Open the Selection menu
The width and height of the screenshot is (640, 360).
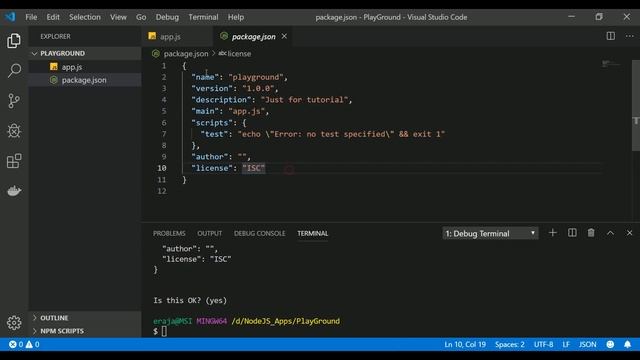tap(84, 17)
